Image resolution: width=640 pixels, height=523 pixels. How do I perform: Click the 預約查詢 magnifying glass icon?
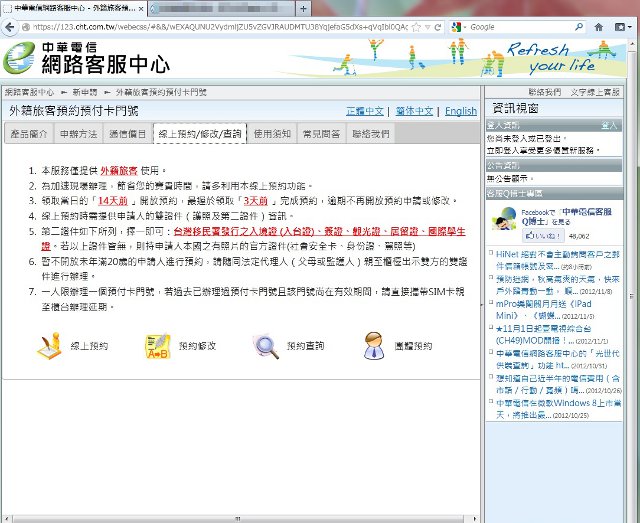[x=266, y=346]
